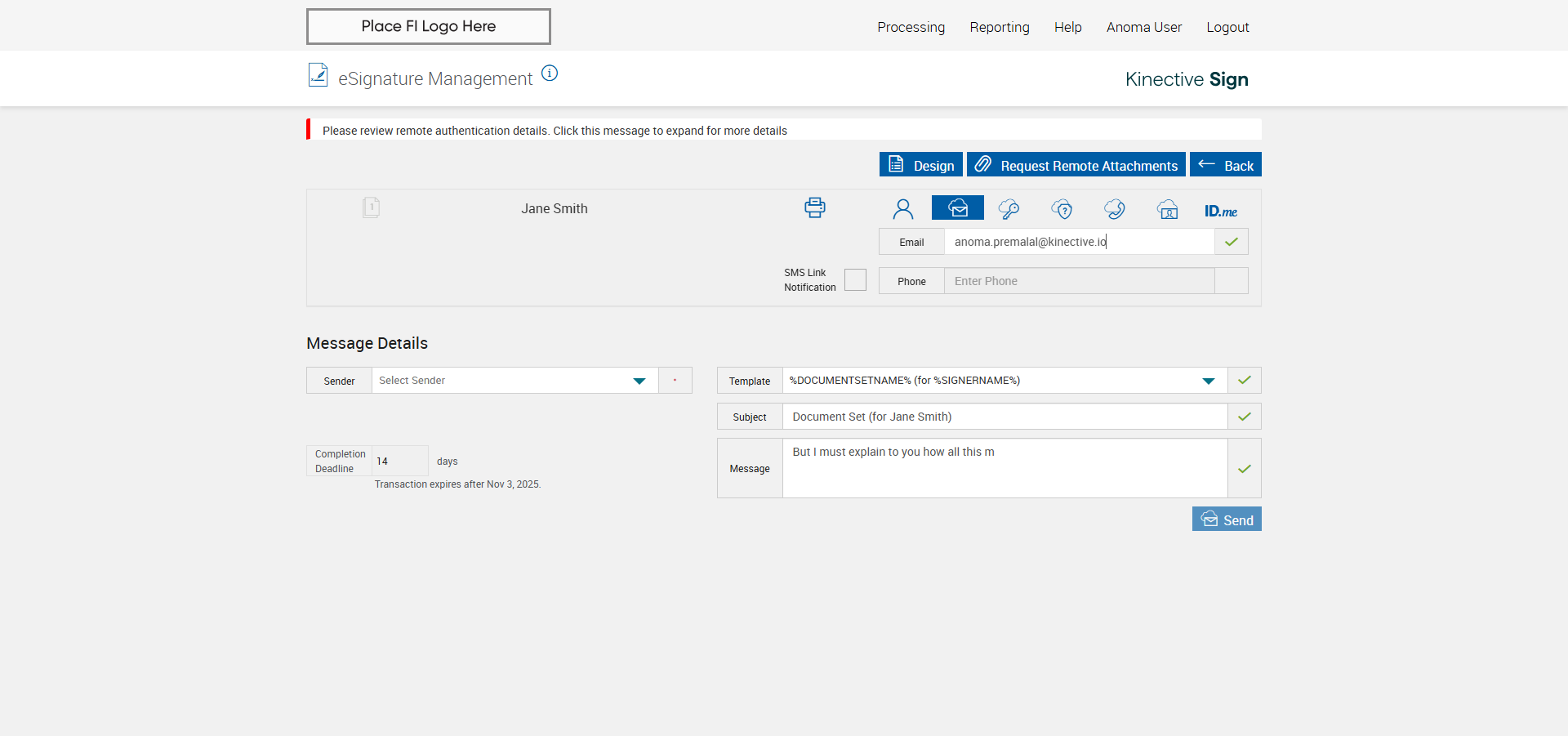Click the Send button
This screenshot has height=736, width=1568.
pos(1226,520)
